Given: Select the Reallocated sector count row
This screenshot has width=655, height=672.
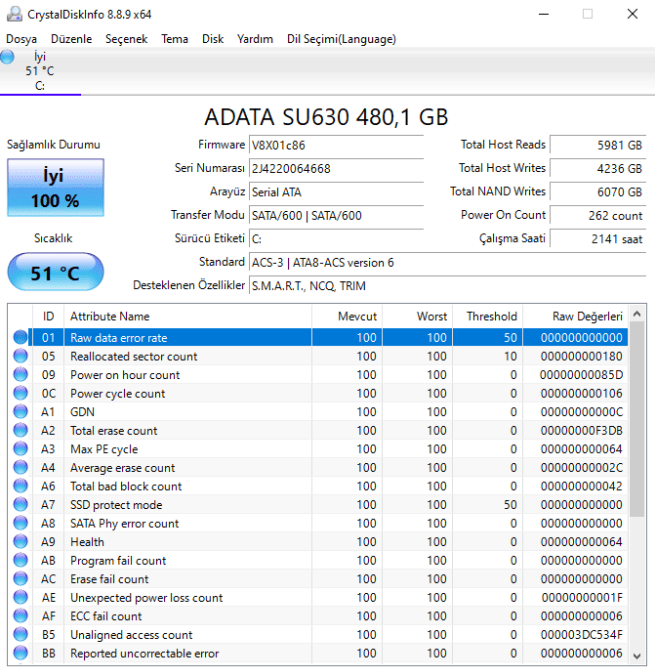Looking at the screenshot, I should 318,356.
